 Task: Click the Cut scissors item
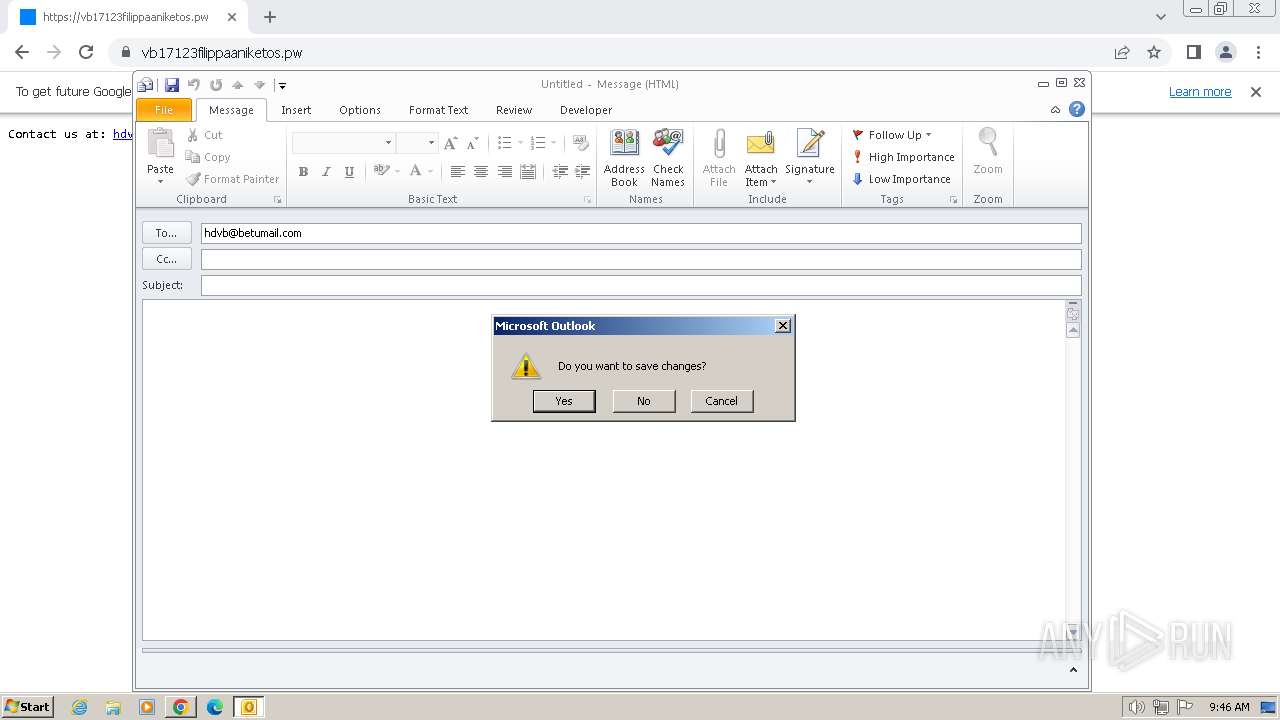(x=205, y=135)
